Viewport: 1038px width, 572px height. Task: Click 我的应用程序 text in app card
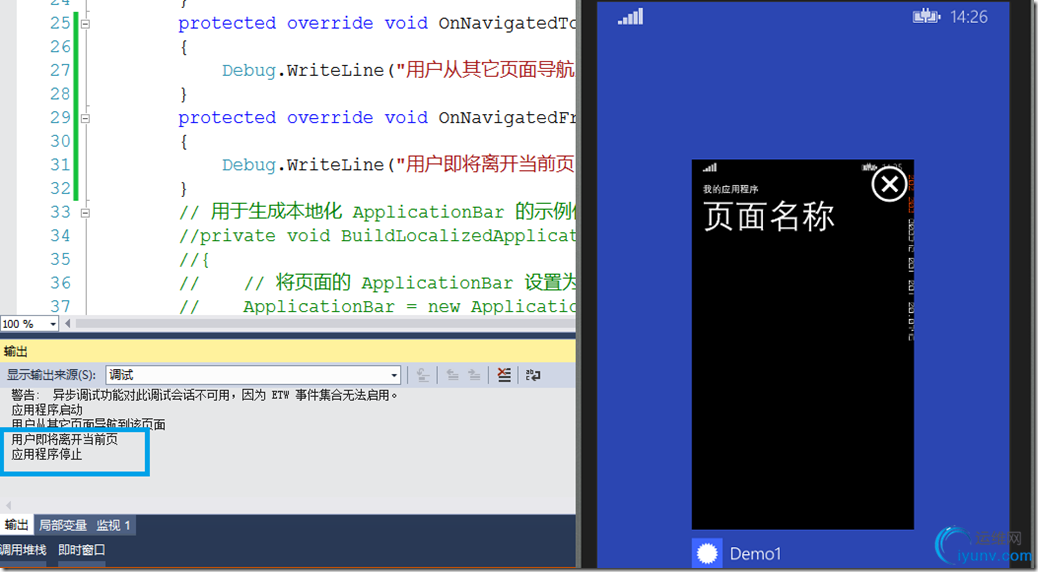click(x=731, y=189)
